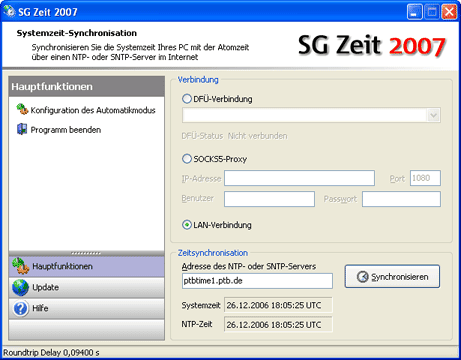Click the Hauptfunktionen panel header
Viewport: 461px width, 360px height.
87,86
